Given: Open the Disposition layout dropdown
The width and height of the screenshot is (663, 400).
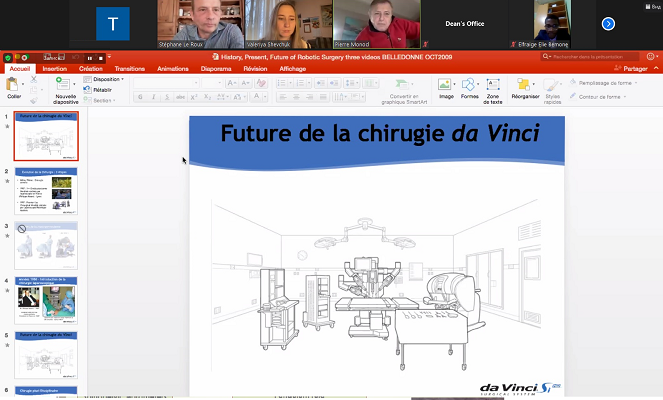Looking at the screenshot, I should click(104, 79).
